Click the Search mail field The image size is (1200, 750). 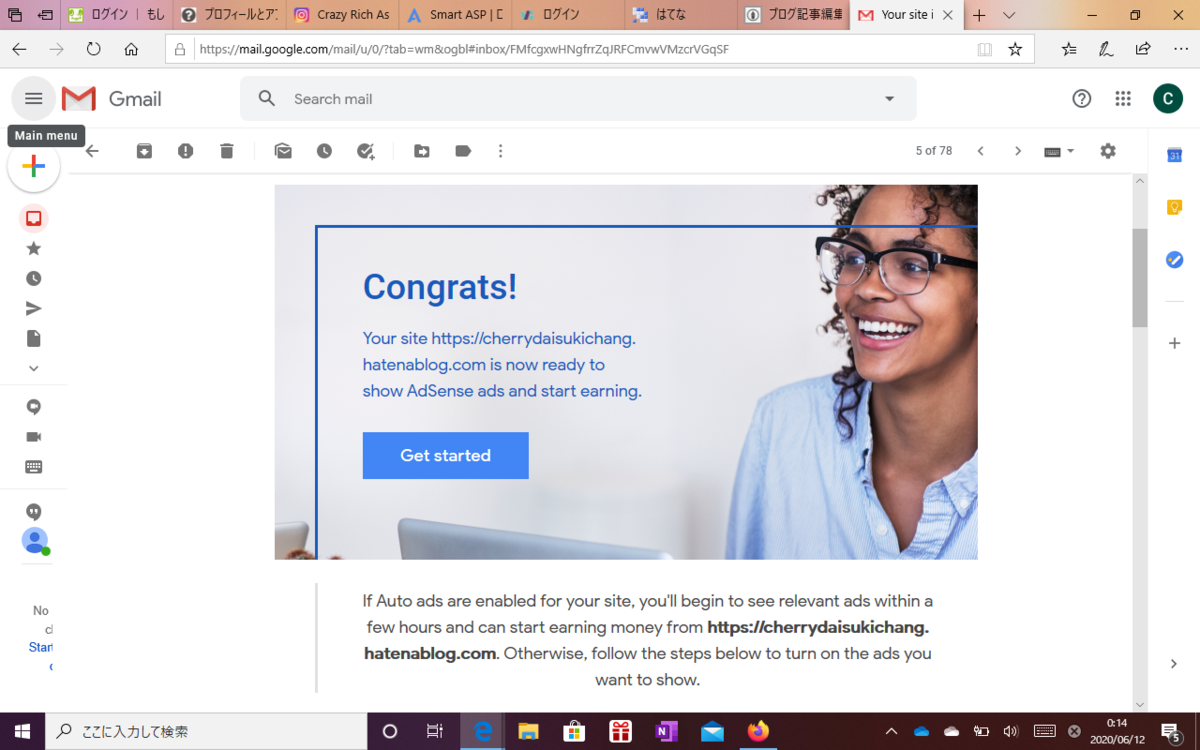(580, 99)
